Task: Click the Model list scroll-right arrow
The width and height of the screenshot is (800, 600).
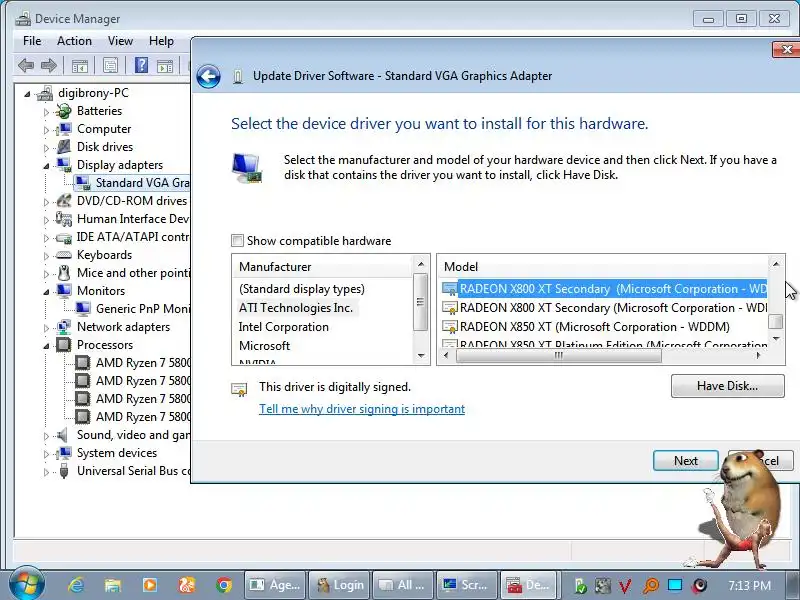Action: [759, 356]
